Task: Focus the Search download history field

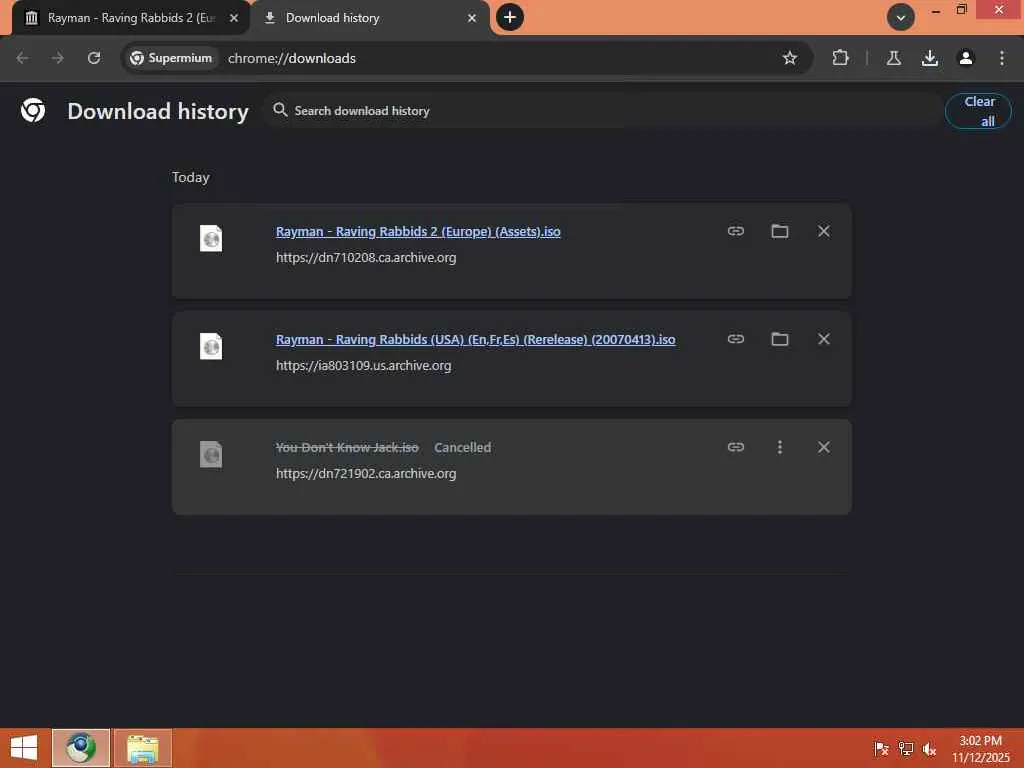Action: tap(601, 111)
